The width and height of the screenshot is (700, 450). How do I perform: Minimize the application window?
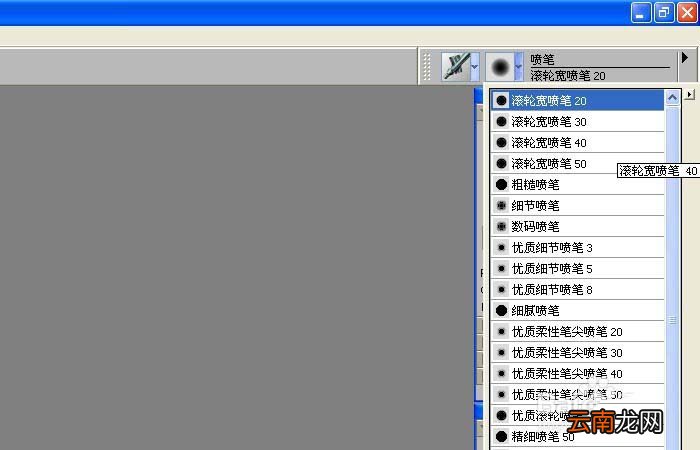click(641, 12)
